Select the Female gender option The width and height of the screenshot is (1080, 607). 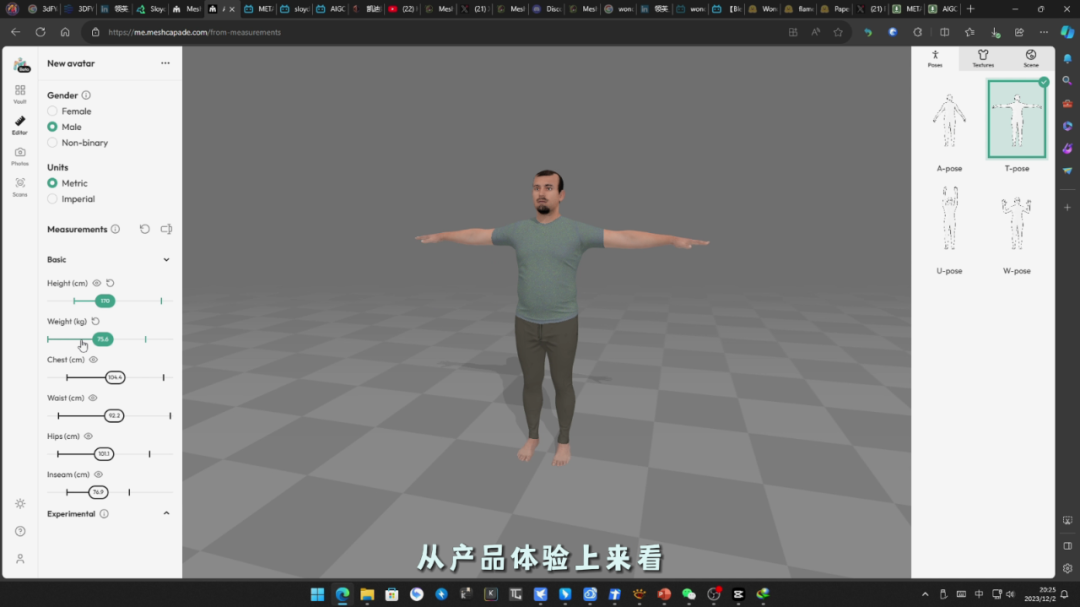51,111
